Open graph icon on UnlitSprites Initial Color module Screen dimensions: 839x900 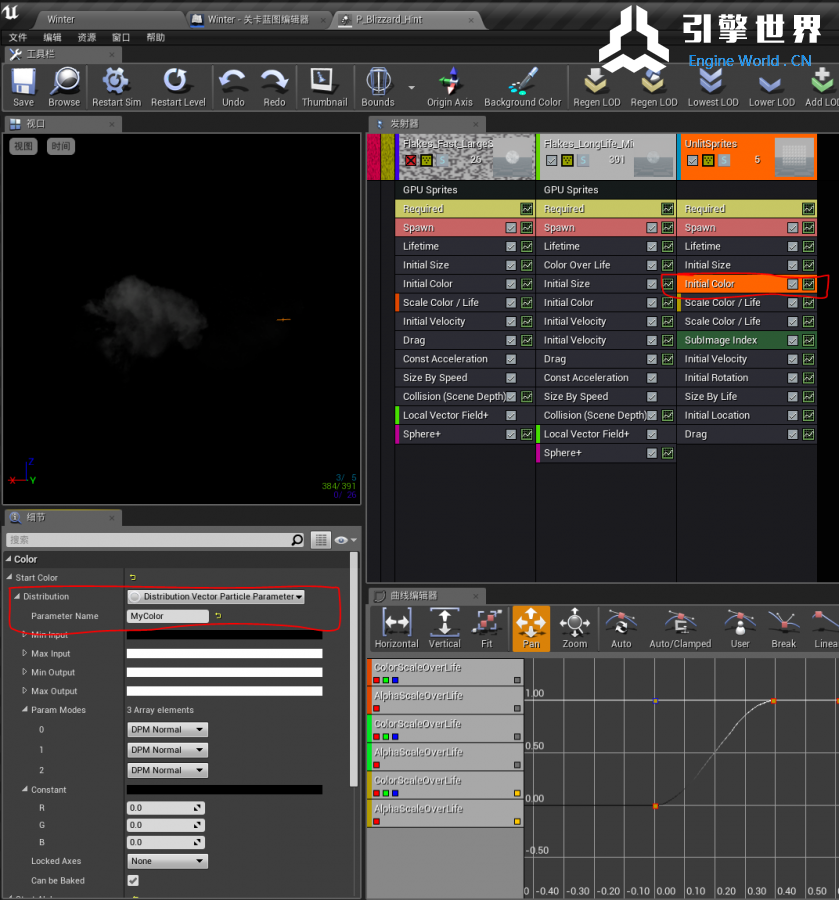pyautogui.click(x=809, y=284)
